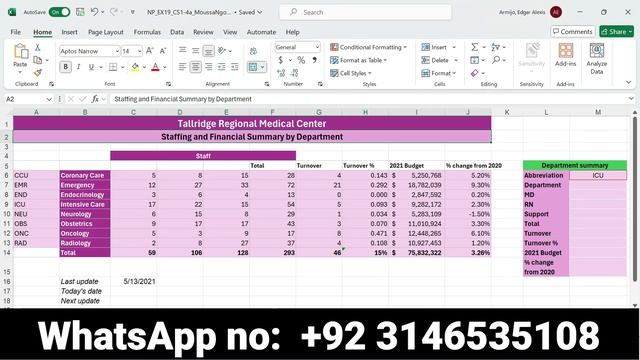Toggle the AutoSave switch
This screenshot has width=640, height=360.
coord(59,12)
